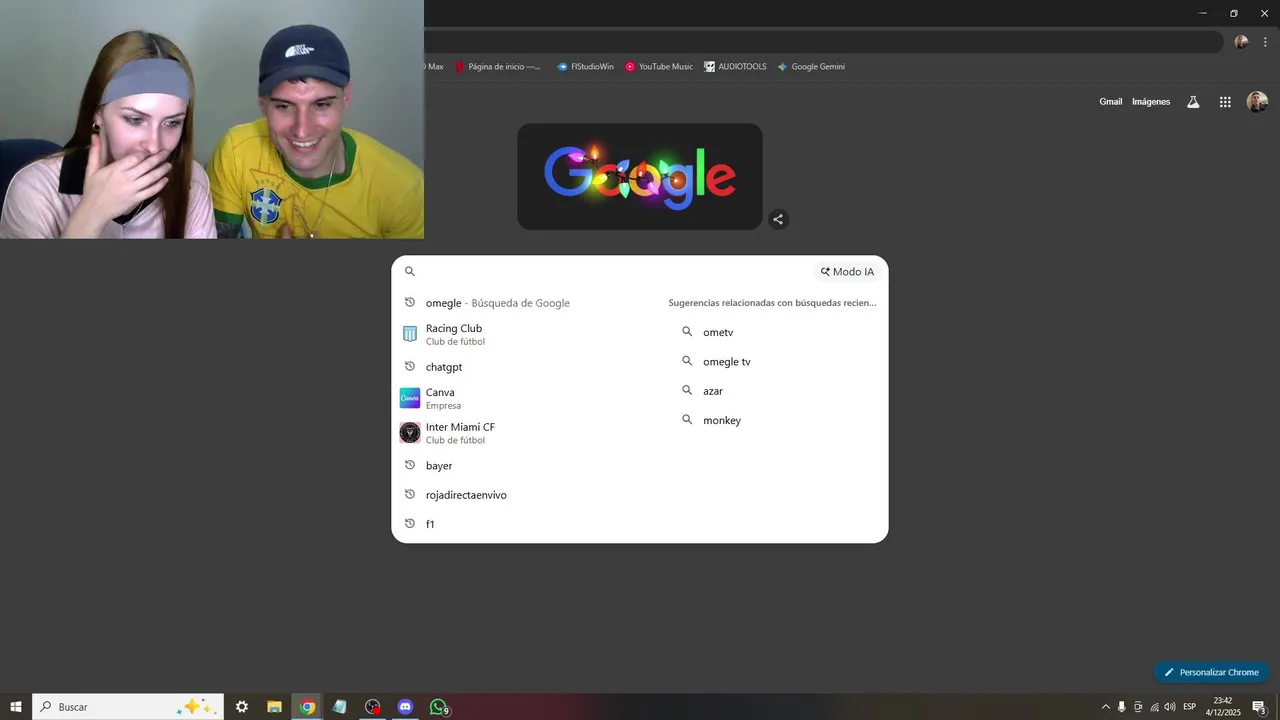Image resolution: width=1280 pixels, height=720 pixels.
Task: Click the taskbar Buscar search box
Action: (128, 707)
